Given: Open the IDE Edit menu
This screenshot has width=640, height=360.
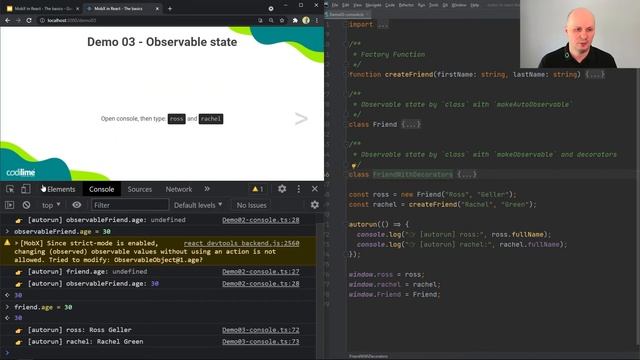Looking at the screenshot, I should (346, 5).
